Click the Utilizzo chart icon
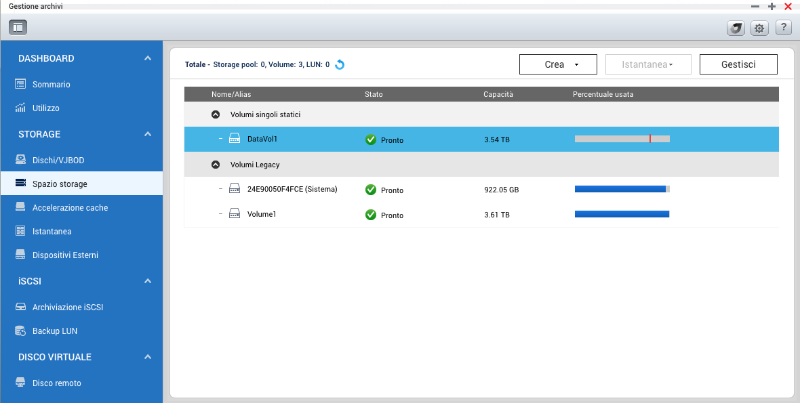800x403 pixels. tap(20, 107)
